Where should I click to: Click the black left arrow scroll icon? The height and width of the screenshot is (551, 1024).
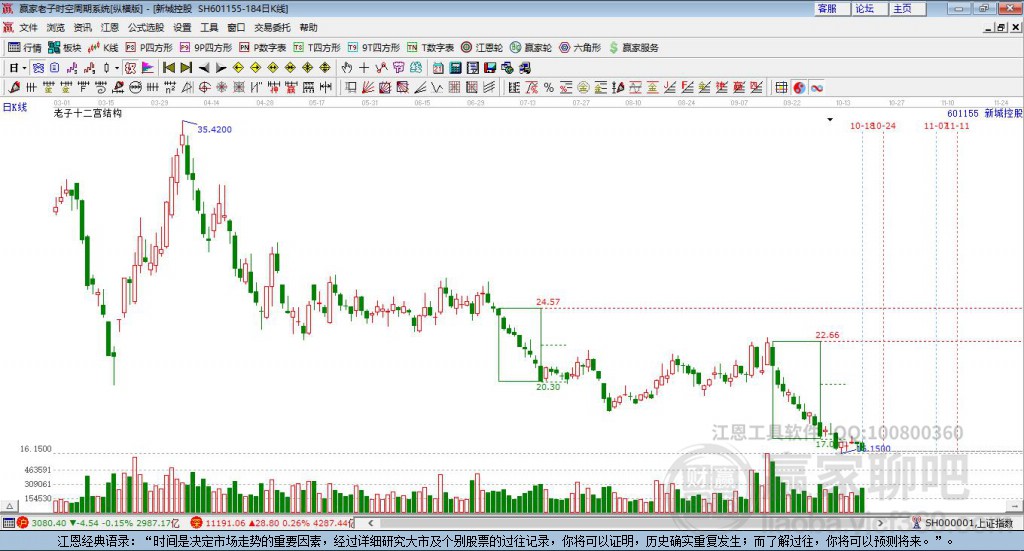[x=204, y=68]
